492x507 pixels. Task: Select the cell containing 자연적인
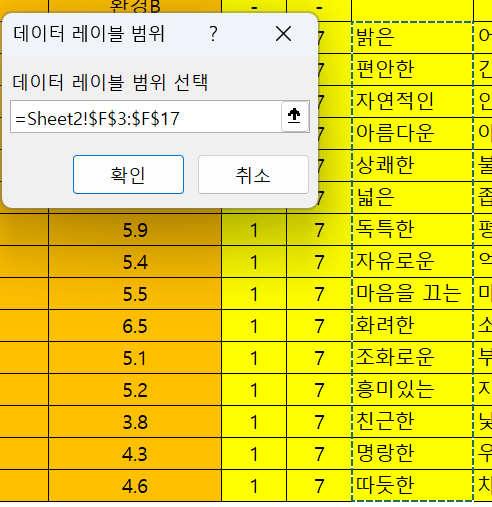(412, 101)
